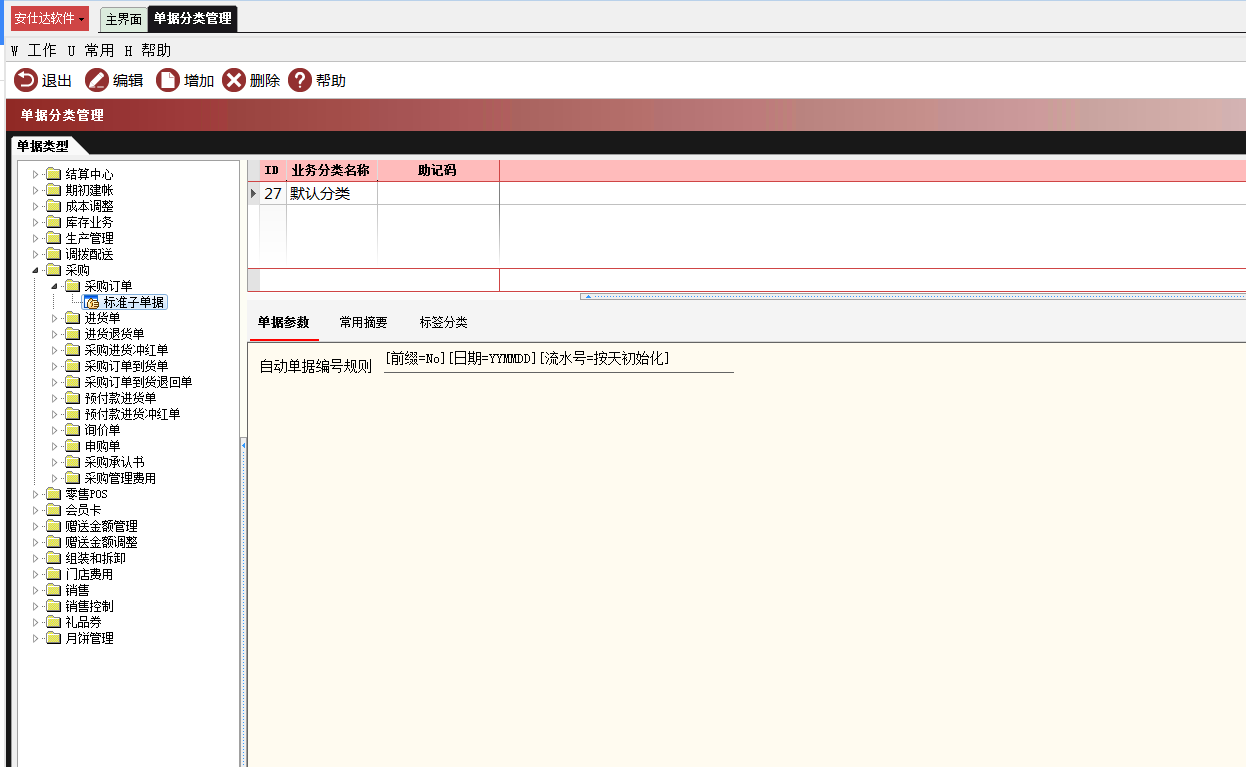The width and height of the screenshot is (1246, 767).
Task: Switch to the 常用摘要 tab
Action: [x=364, y=322]
